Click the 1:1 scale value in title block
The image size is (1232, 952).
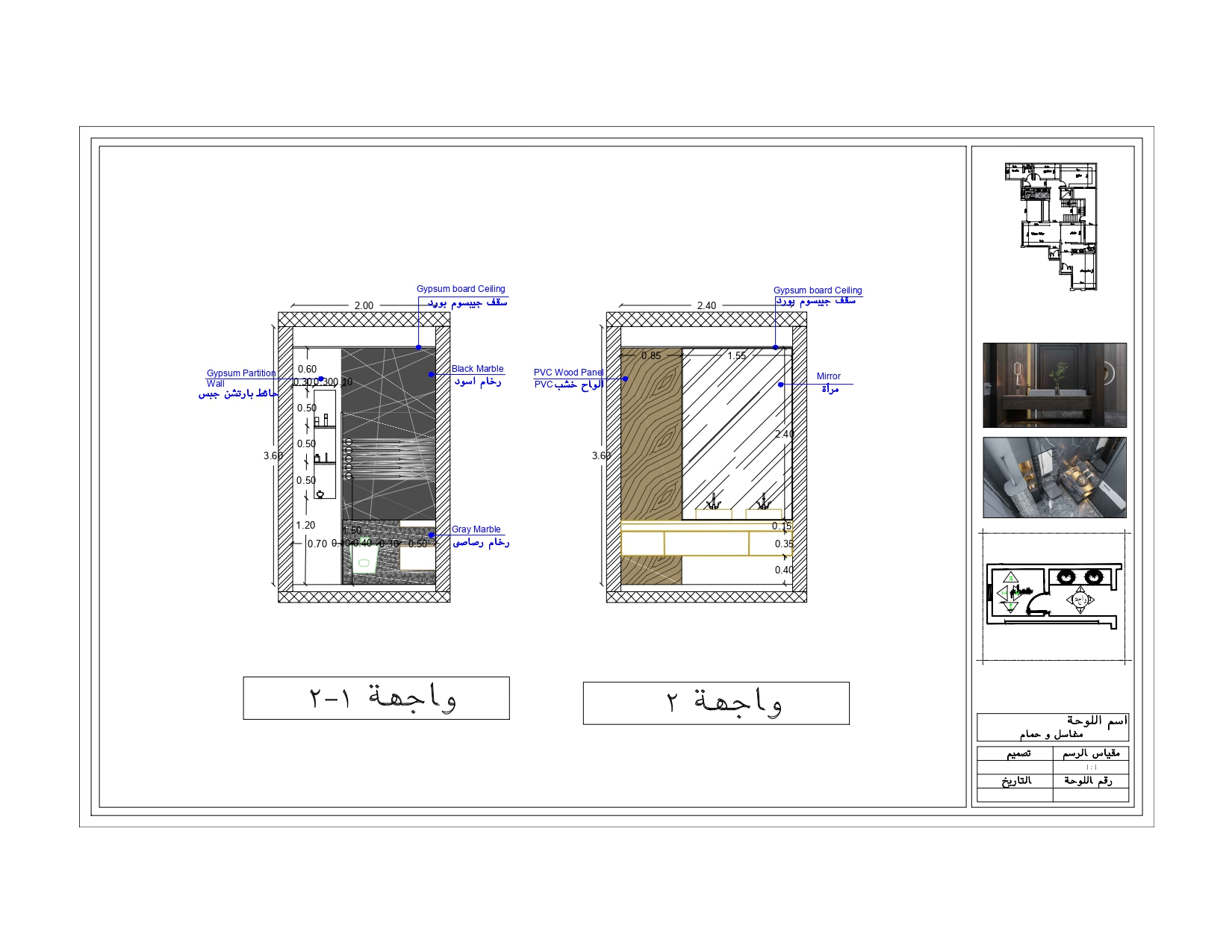click(x=1090, y=768)
